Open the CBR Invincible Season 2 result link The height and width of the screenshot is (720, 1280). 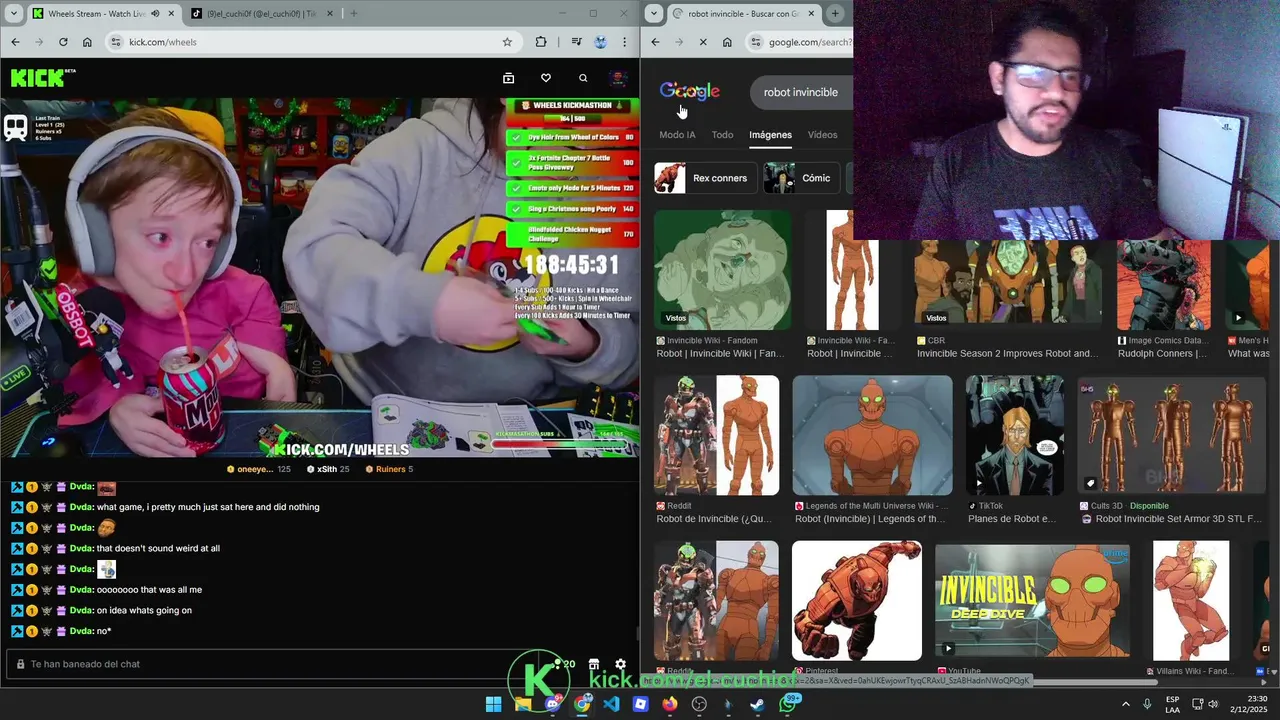click(x=1006, y=353)
